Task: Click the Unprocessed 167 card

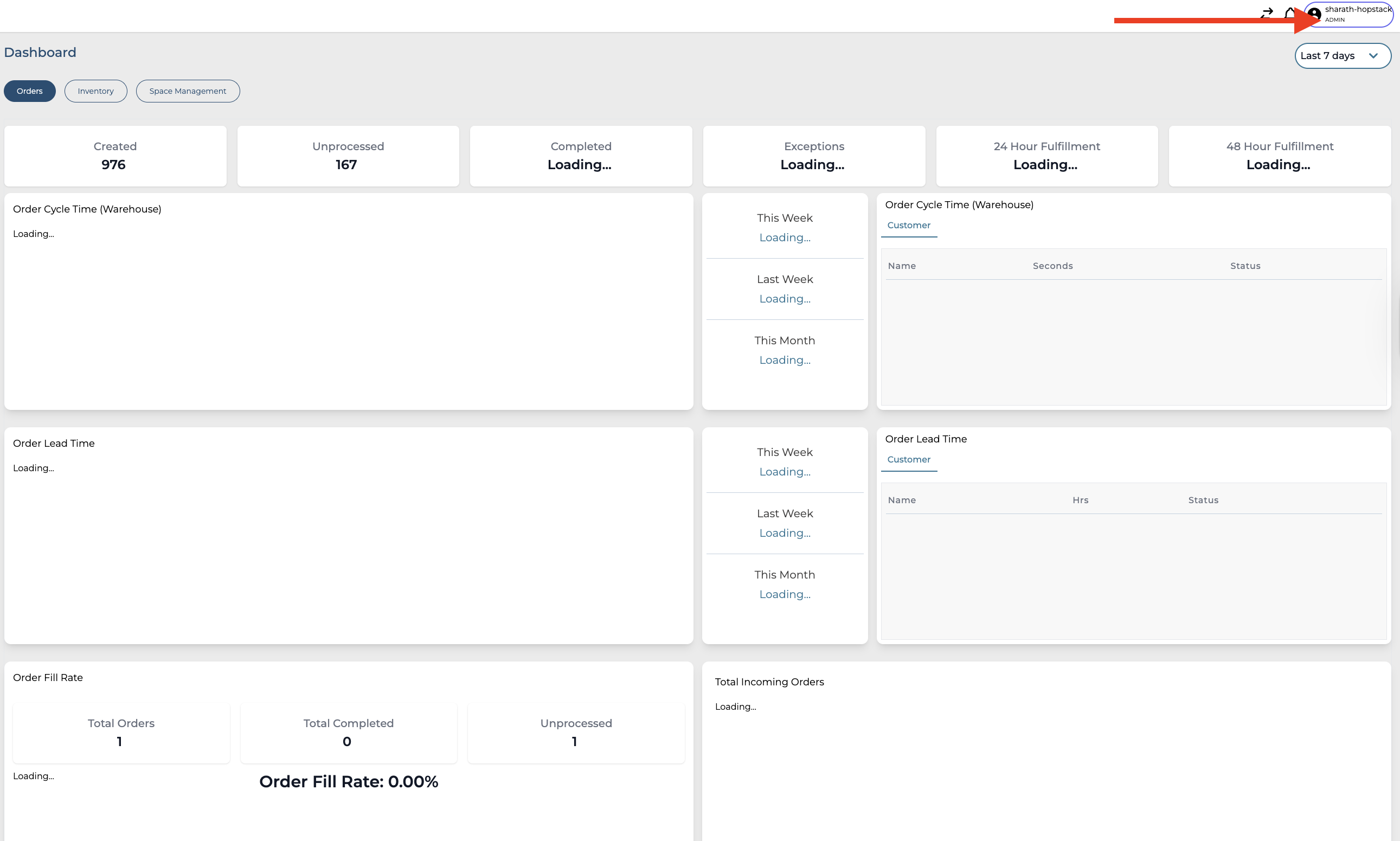Action: click(348, 156)
